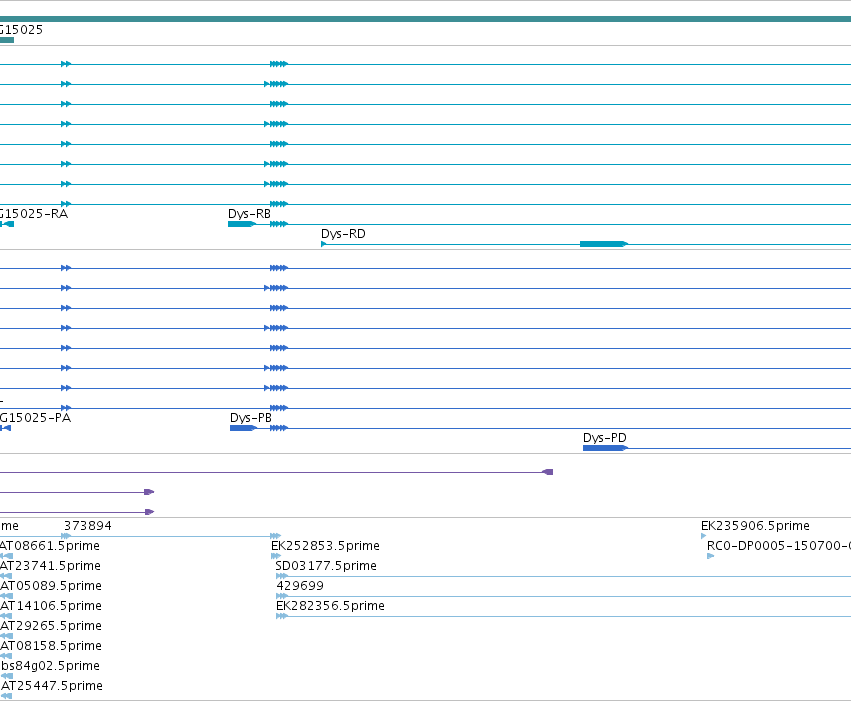Screen dimensions: 851x701
Task: Open the G15025-PA label
Action: tap(35, 418)
